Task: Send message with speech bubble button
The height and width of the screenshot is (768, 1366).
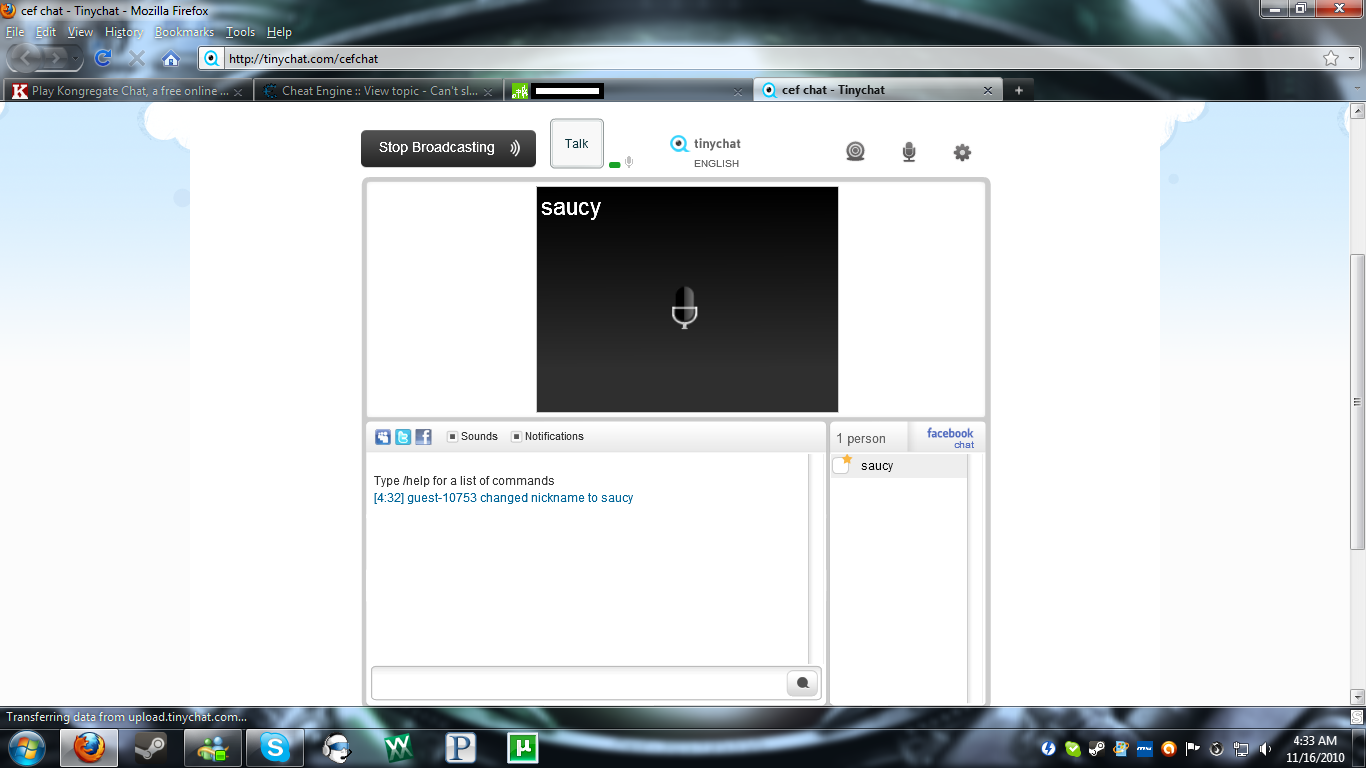Action: click(x=802, y=684)
